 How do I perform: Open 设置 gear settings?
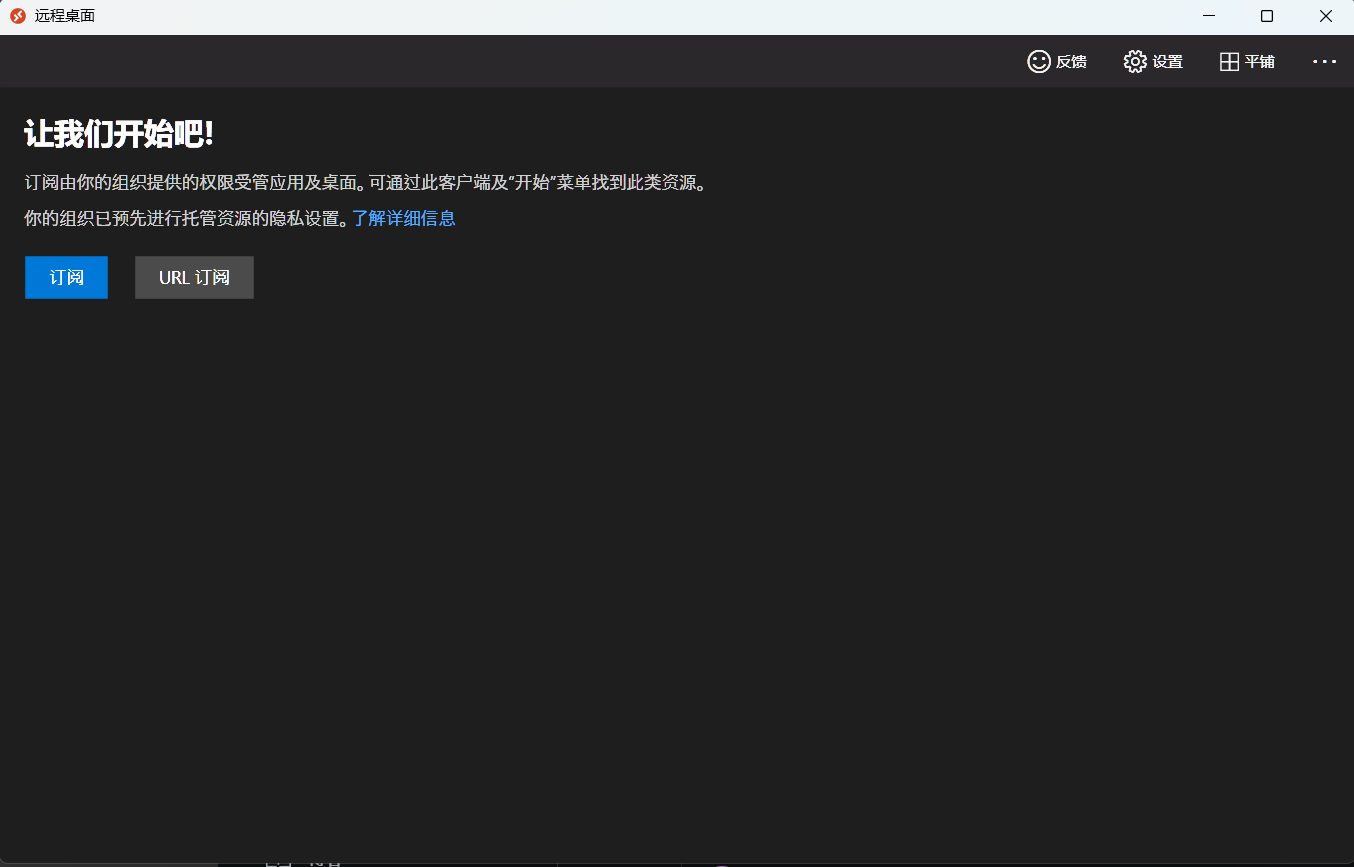[x=1153, y=61]
